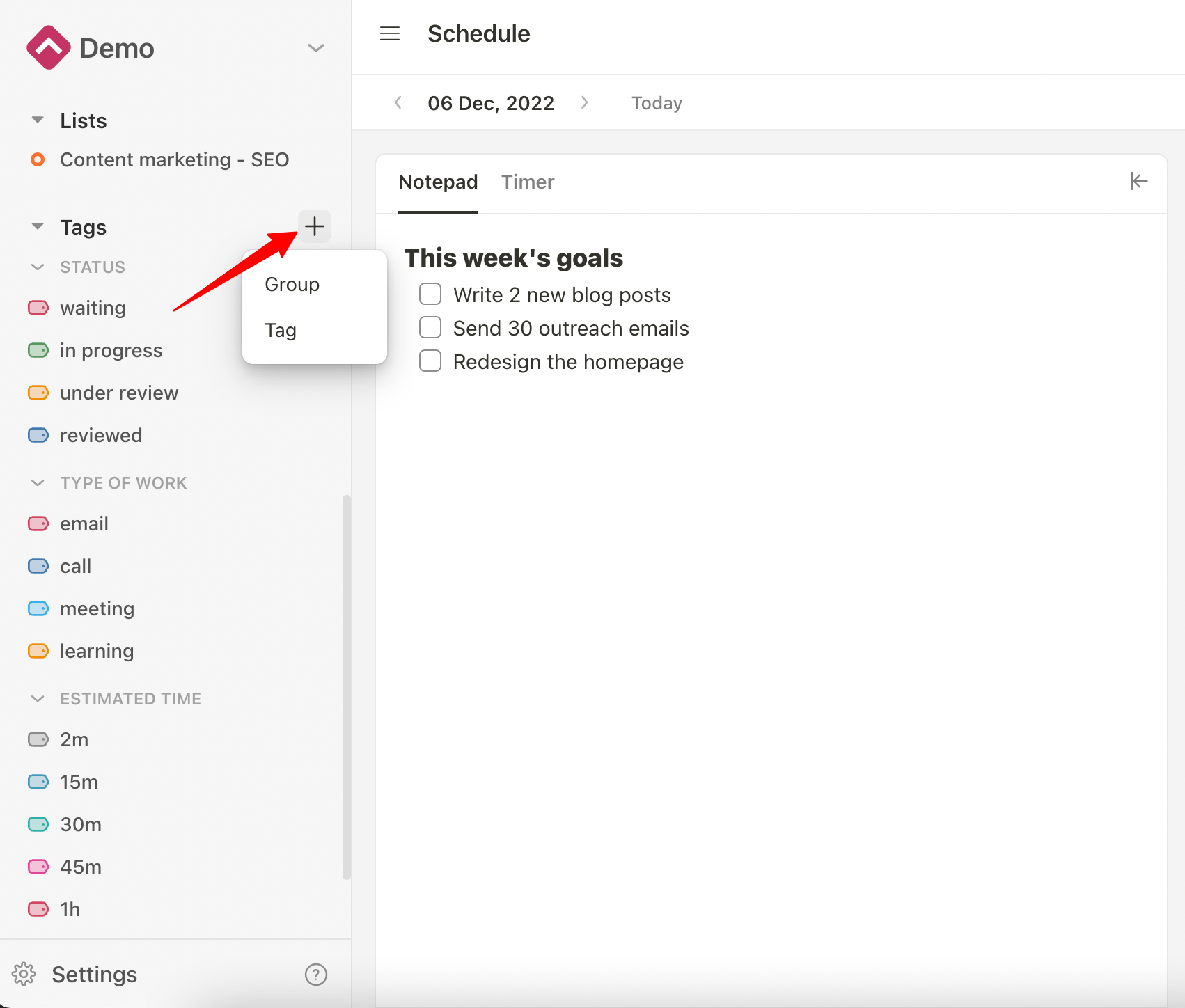The width and height of the screenshot is (1185, 1008).
Task: Select the call tag label
Action: (x=75, y=566)
